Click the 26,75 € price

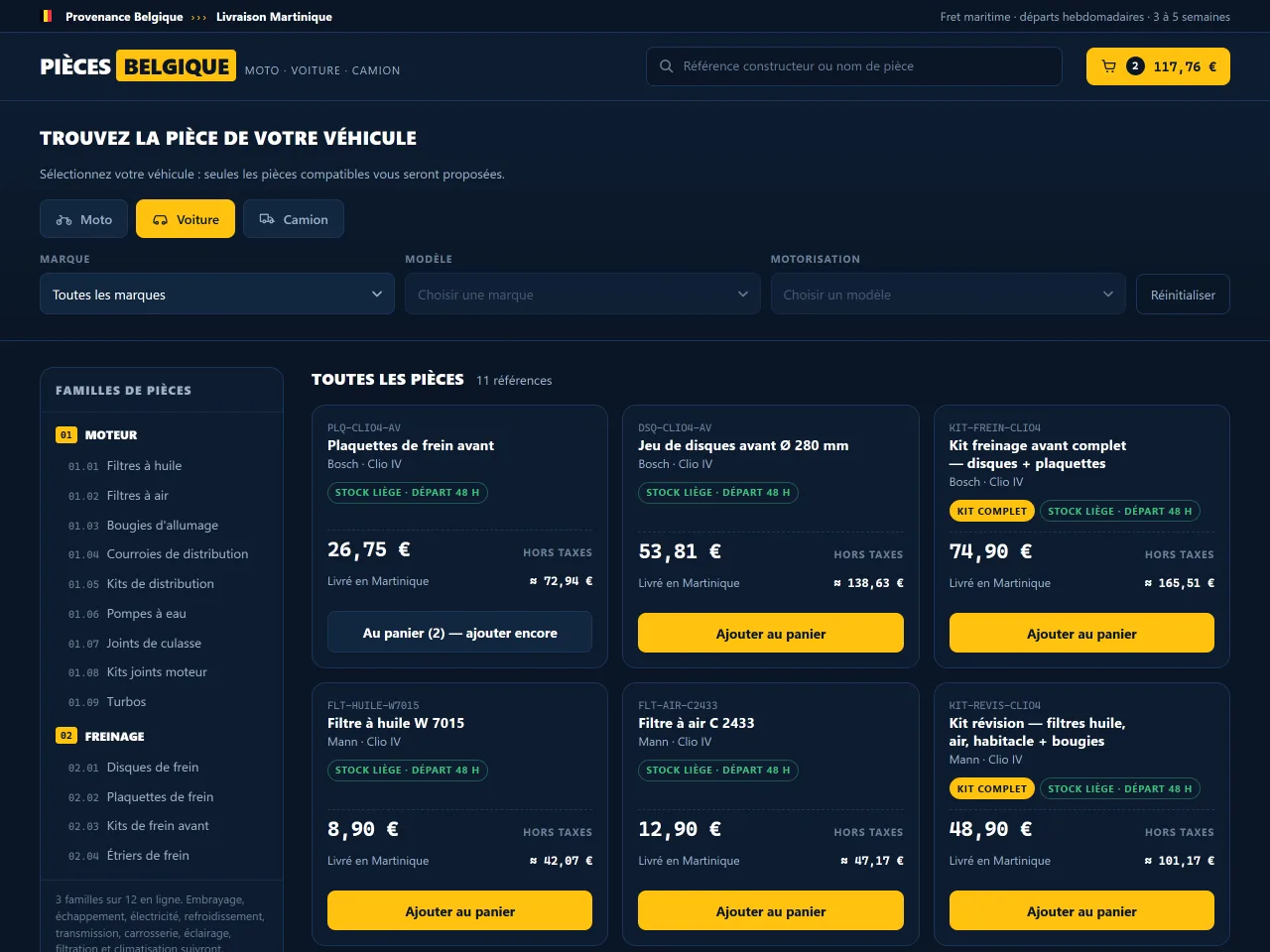click(x=369, y=549)
